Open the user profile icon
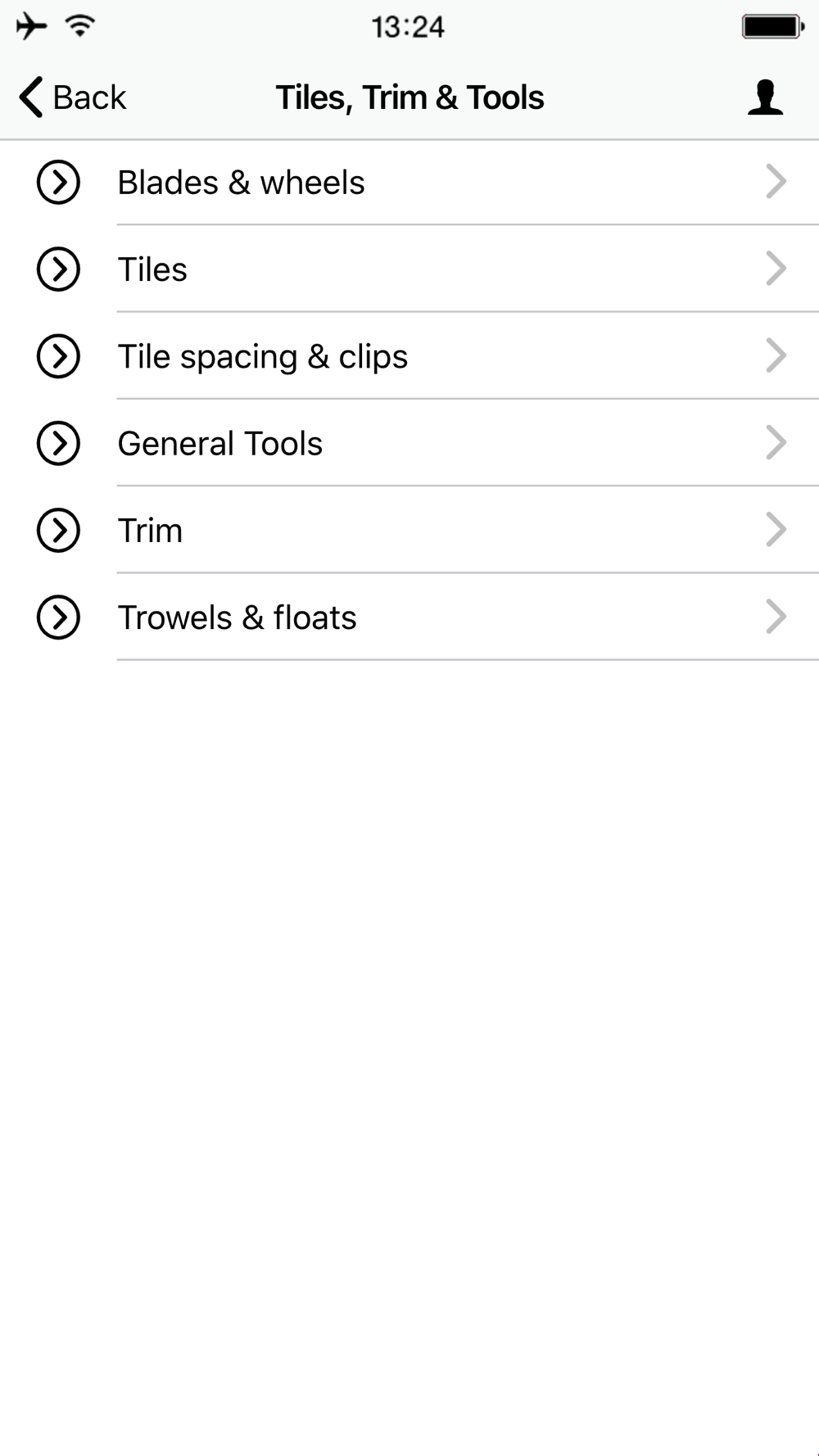The height and width of the screenshot is (1456, 819). pos(765,97)
